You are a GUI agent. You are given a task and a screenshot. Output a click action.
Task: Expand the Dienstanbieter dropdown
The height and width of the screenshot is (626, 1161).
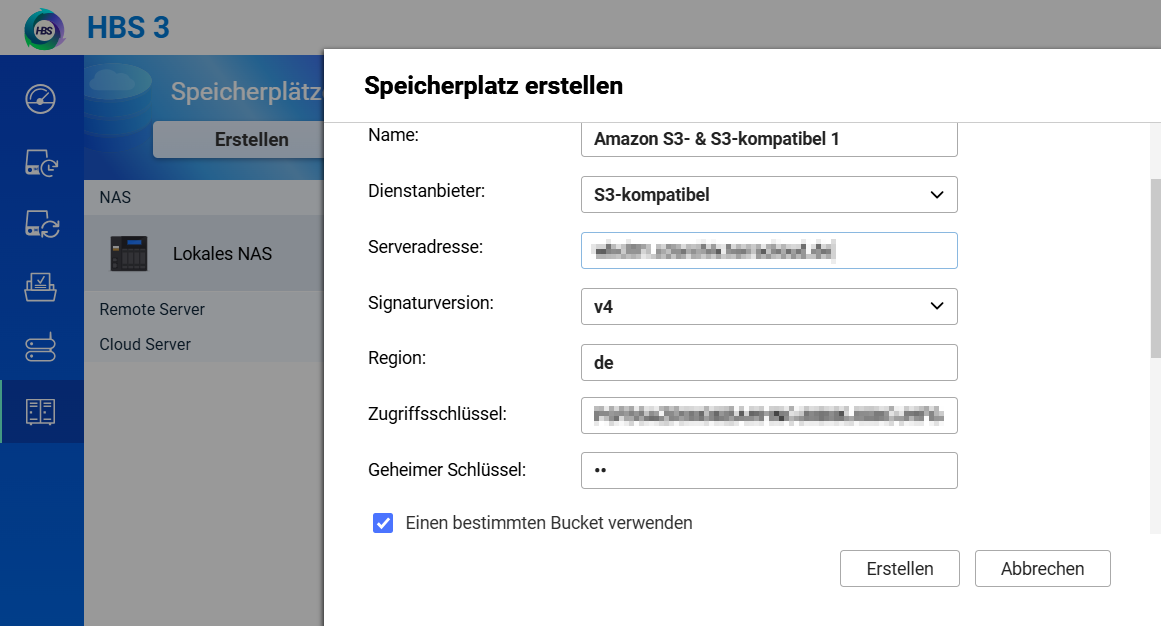(769, 195)
